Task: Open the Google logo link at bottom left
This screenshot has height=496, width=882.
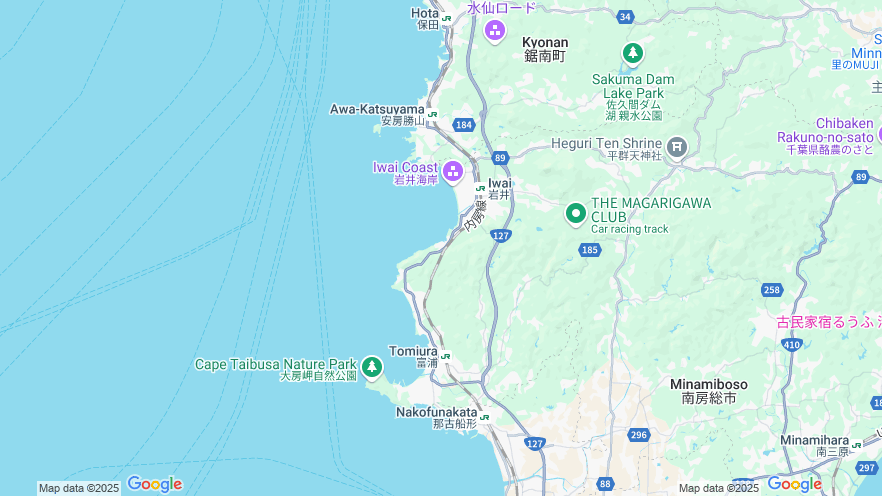Action: pyautogui.click(x=155, y=484)
